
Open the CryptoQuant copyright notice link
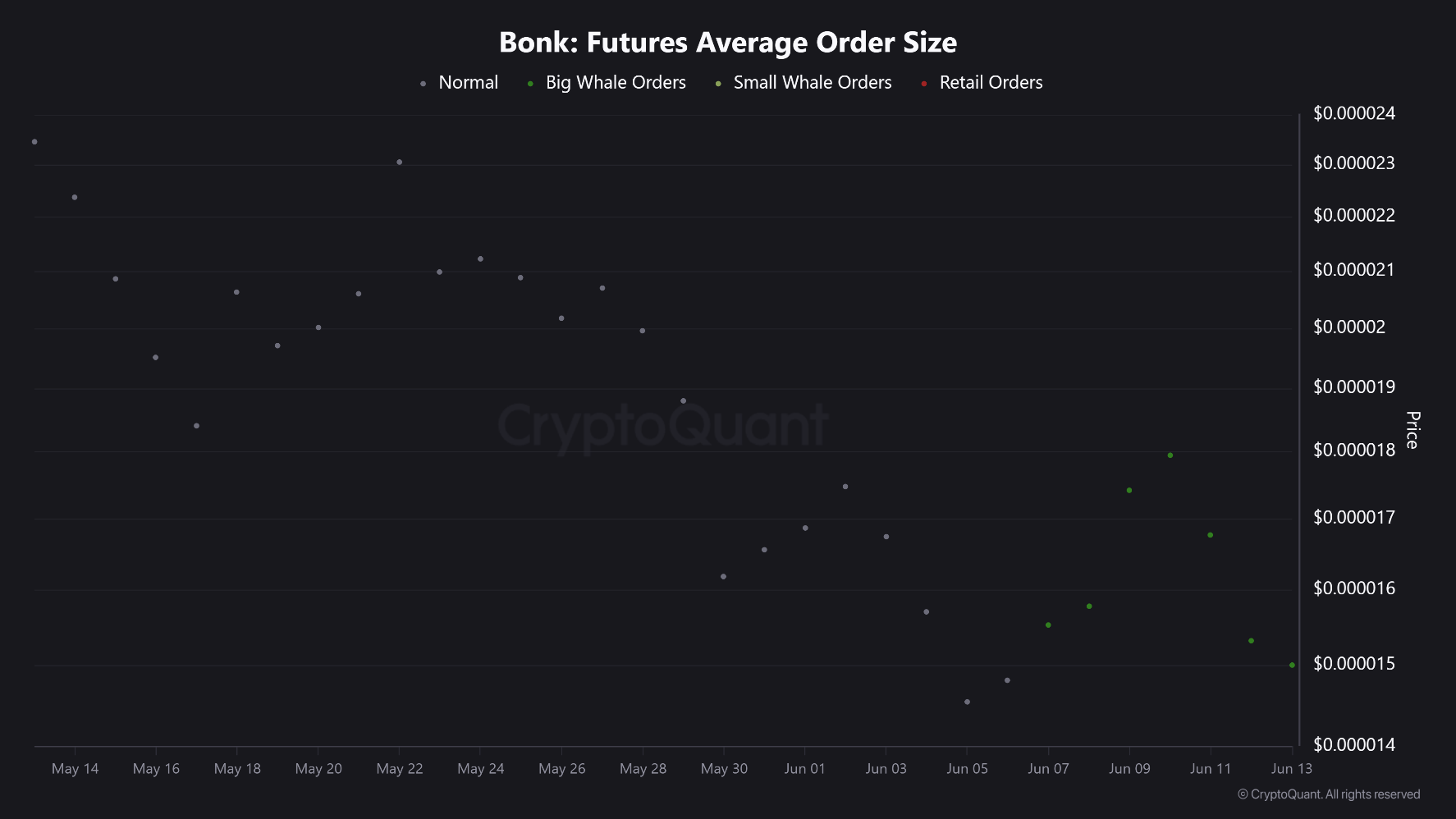pos(1329,794)
